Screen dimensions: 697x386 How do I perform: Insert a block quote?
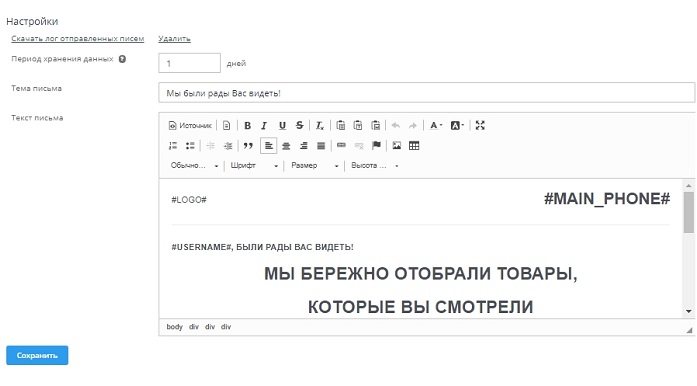tap(248, 145)
